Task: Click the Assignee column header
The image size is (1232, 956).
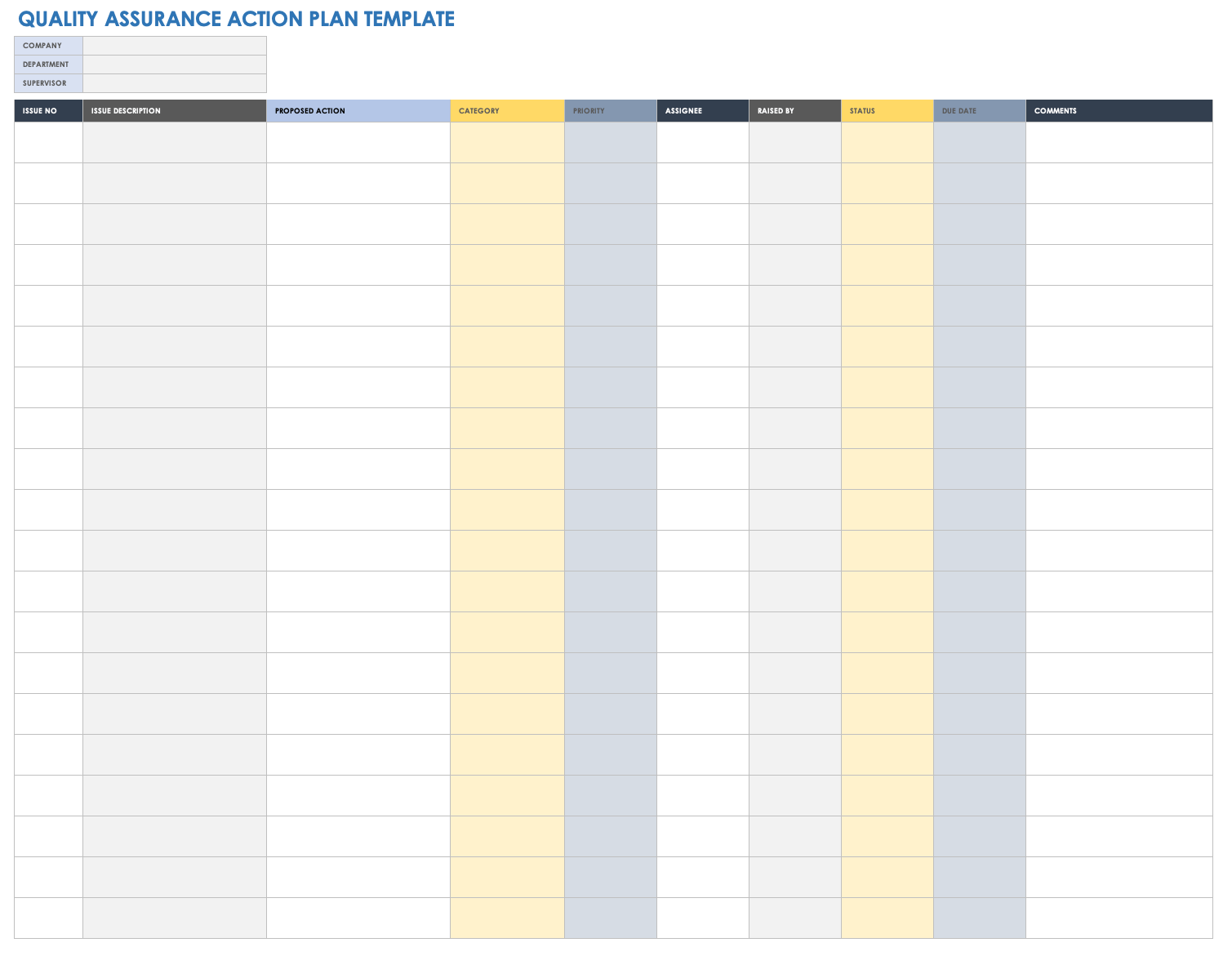Action: pos(703,111)
